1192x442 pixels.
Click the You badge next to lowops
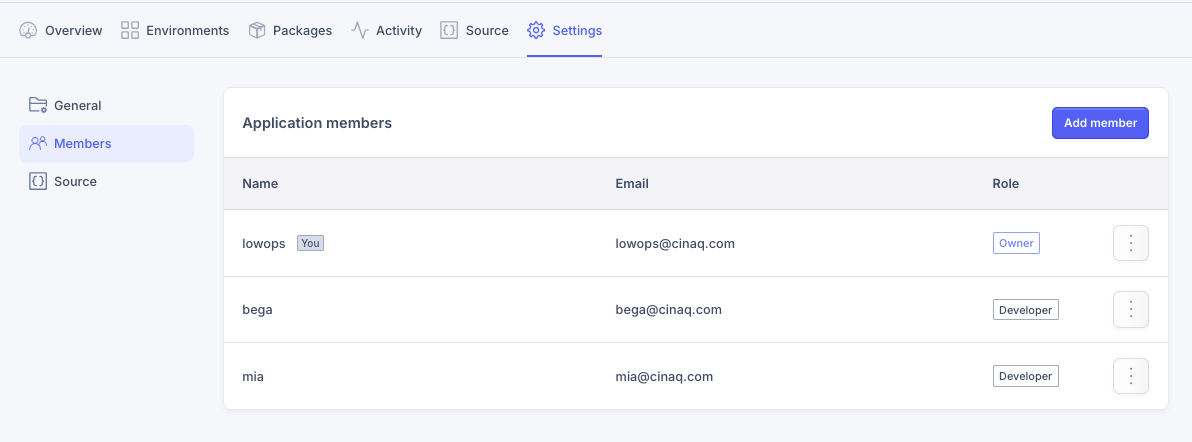310,243
